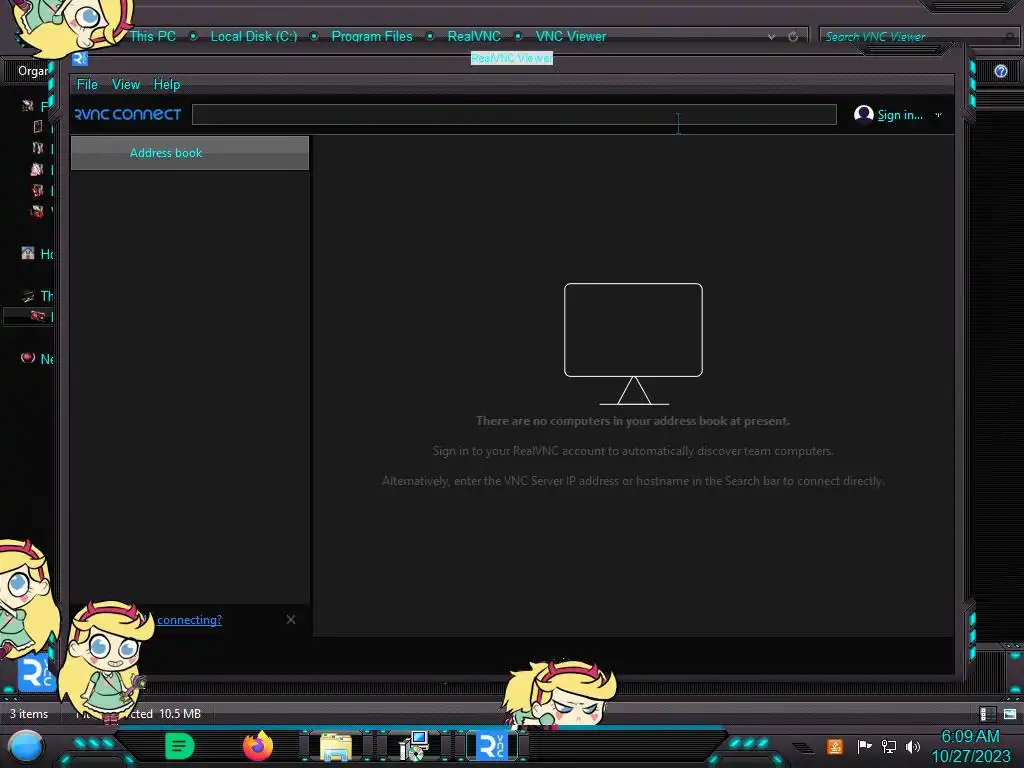Click the RealVNC Viewer taskbar icon
This screenshot has height=768, width=1024.
tap(491, 746)
